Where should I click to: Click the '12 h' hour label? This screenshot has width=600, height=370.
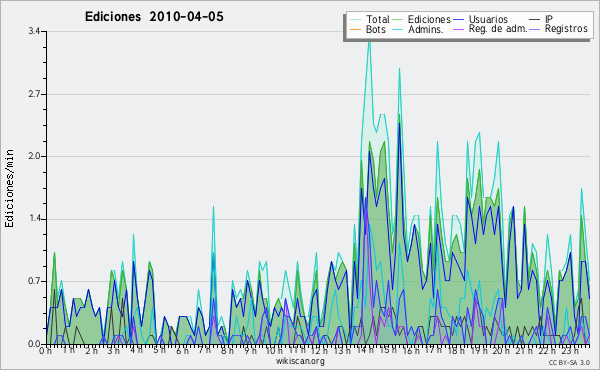pyautogui.click(x=319, y=351)
